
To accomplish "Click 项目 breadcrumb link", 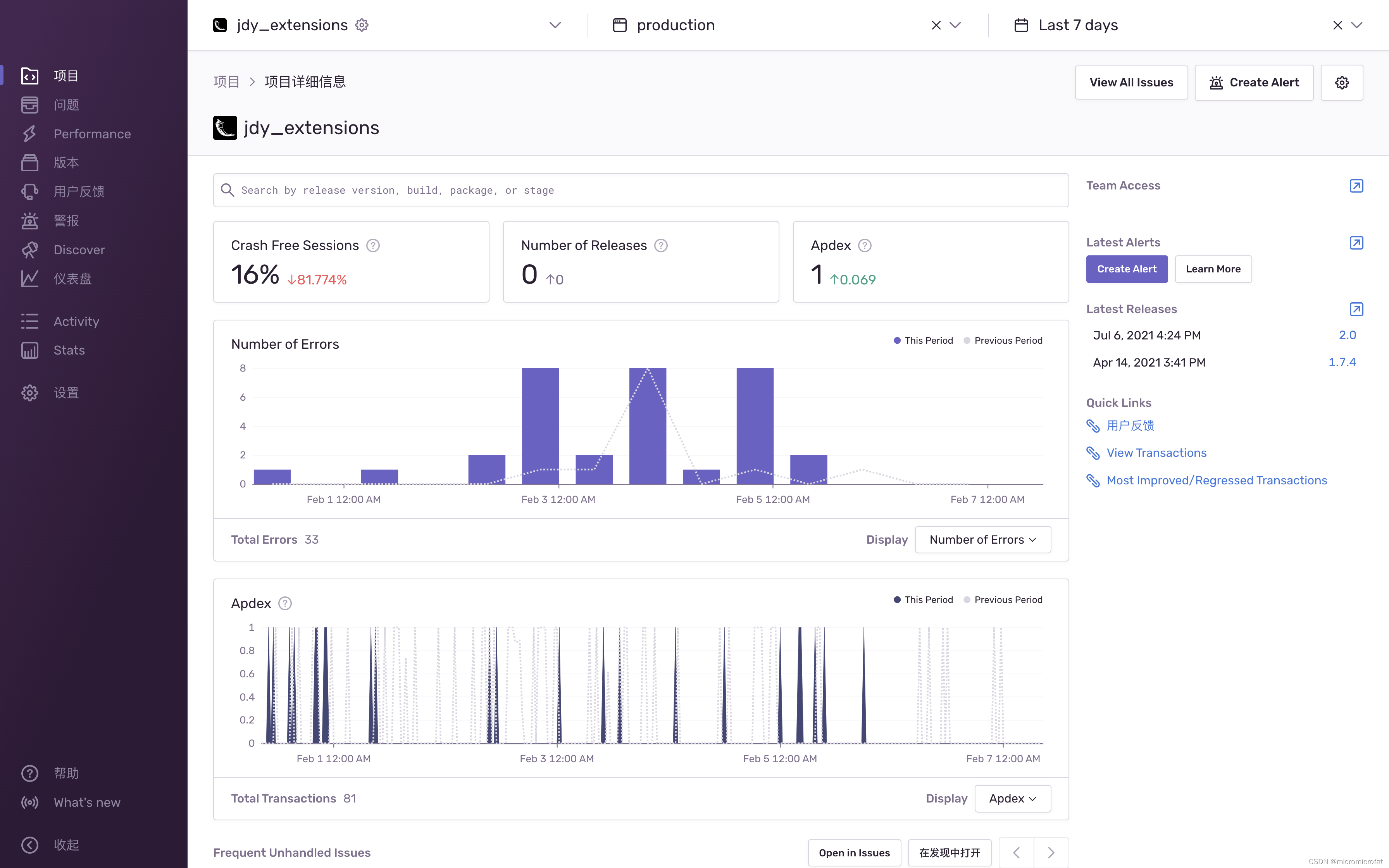I will pyautogui.click(x=226, y=81).
